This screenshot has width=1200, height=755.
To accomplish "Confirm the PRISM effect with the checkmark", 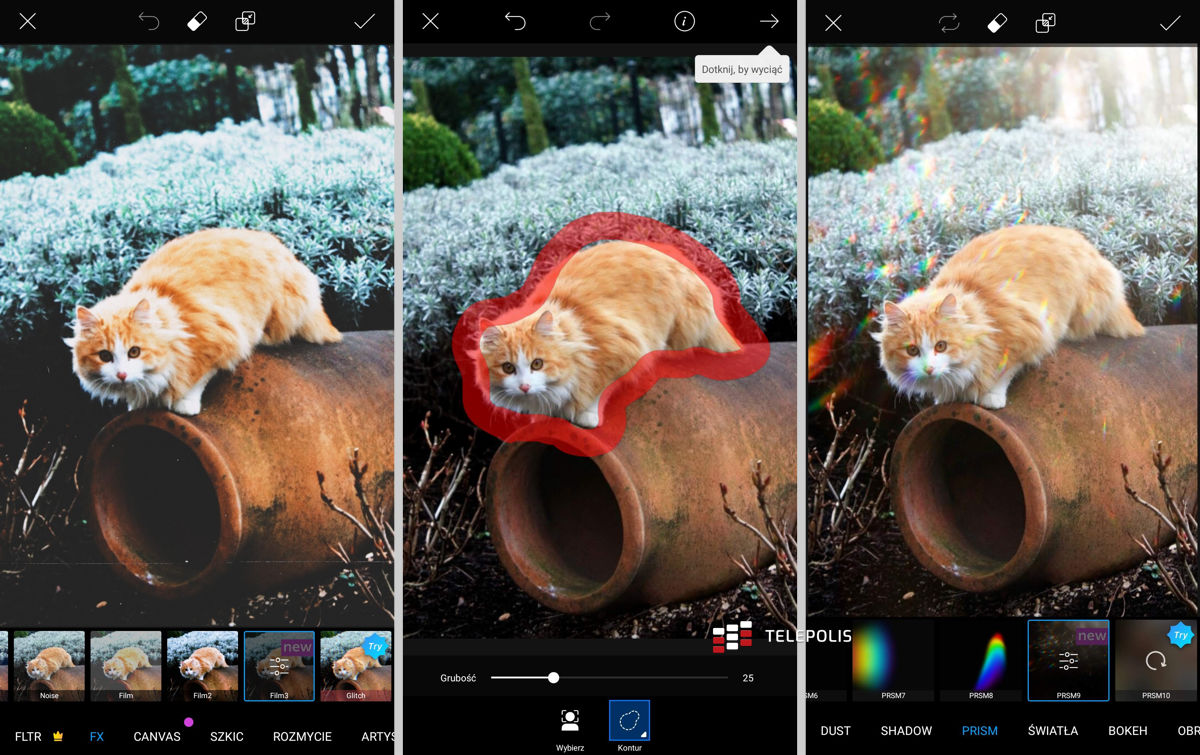I will [x=1170, y=23].
